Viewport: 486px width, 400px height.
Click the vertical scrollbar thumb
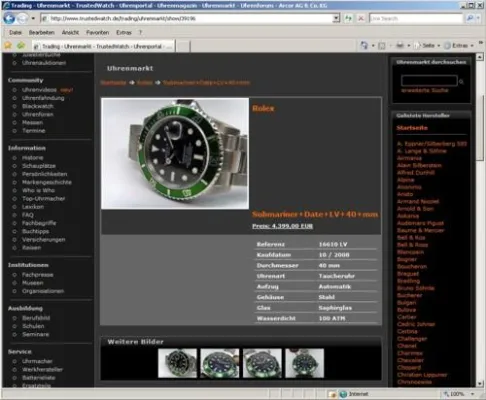coord(480,128)
